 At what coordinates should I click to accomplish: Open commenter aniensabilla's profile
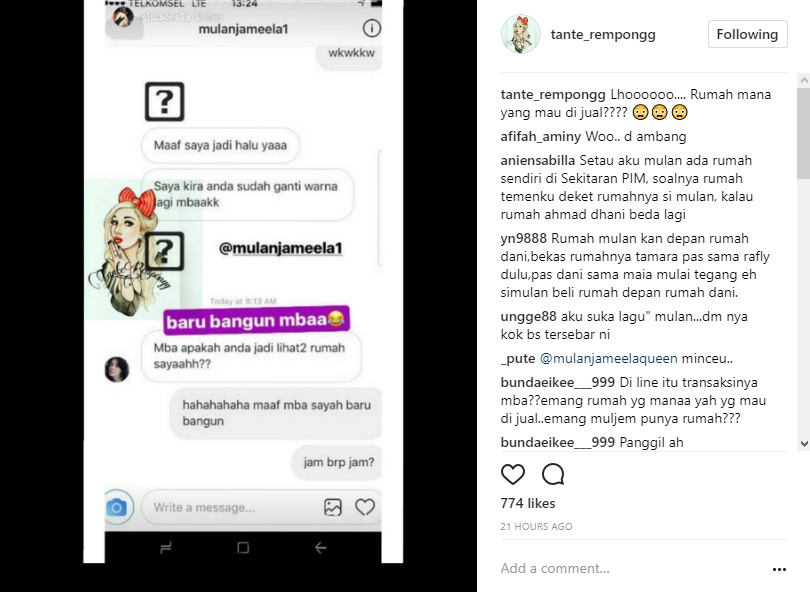click(537, 161)
